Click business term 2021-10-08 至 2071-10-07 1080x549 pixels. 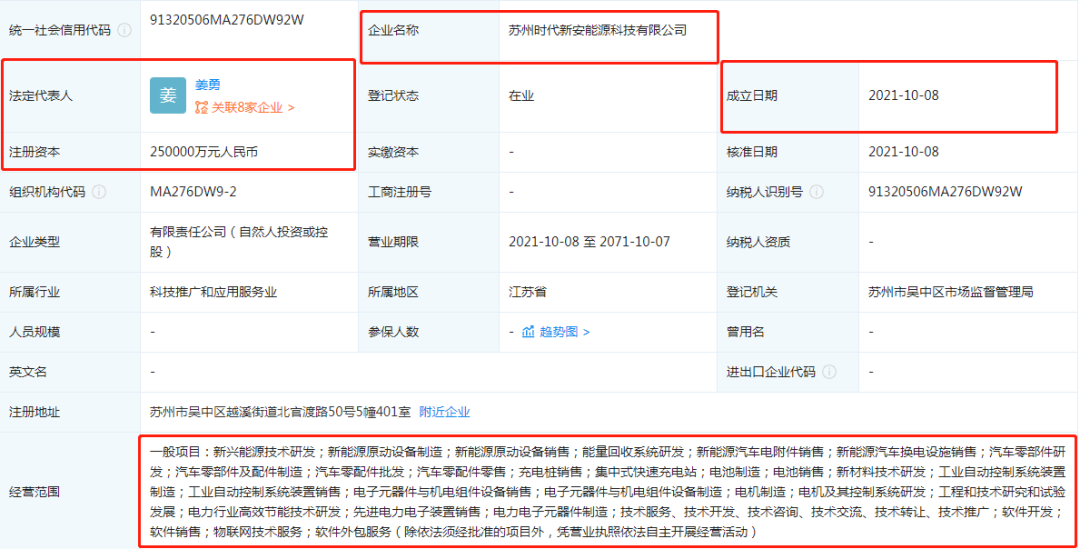pyautogui.click(x=589, y=242)
